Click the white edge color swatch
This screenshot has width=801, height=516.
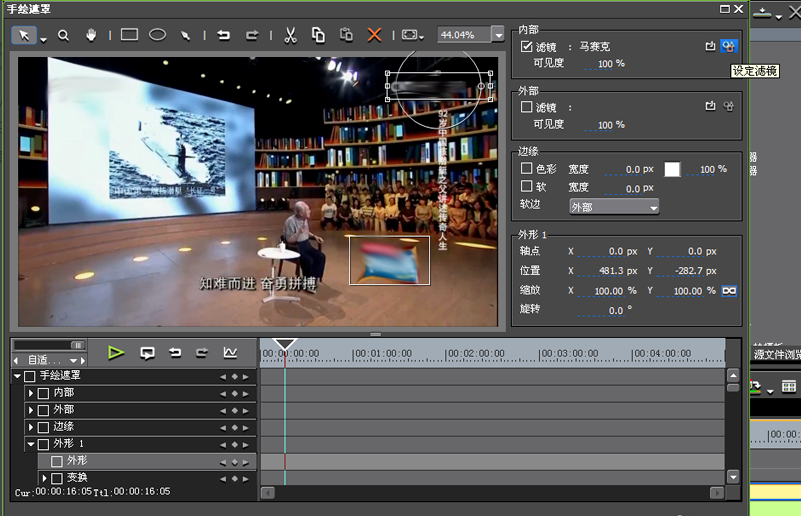(x=672, y=170)
